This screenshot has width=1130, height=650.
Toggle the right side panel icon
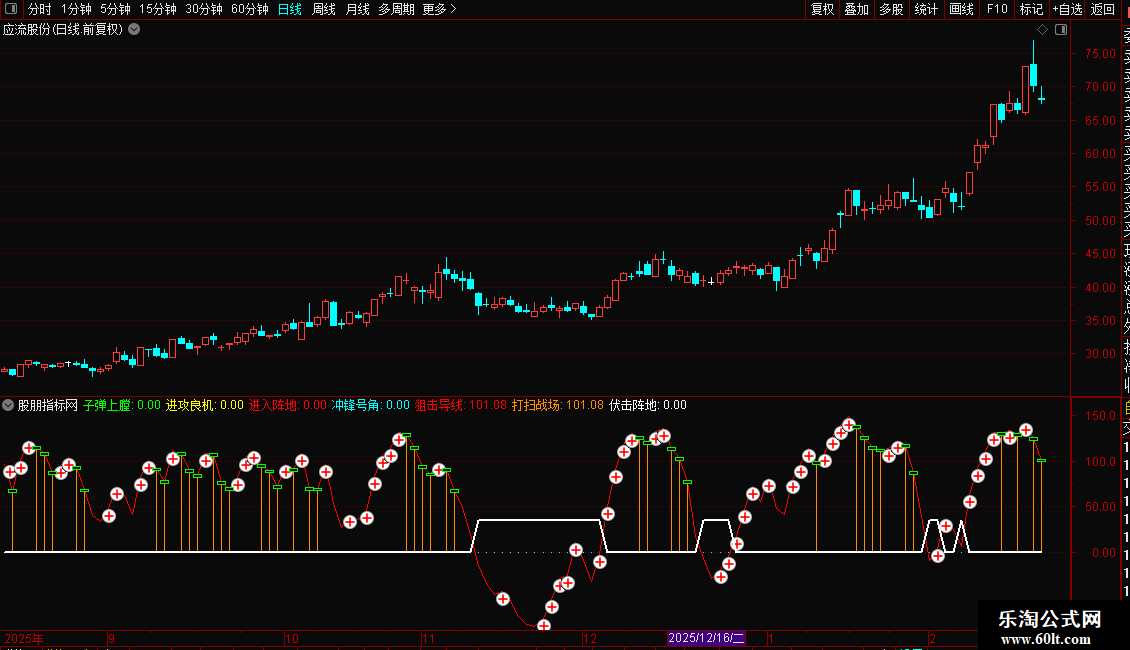(1061, 30)
